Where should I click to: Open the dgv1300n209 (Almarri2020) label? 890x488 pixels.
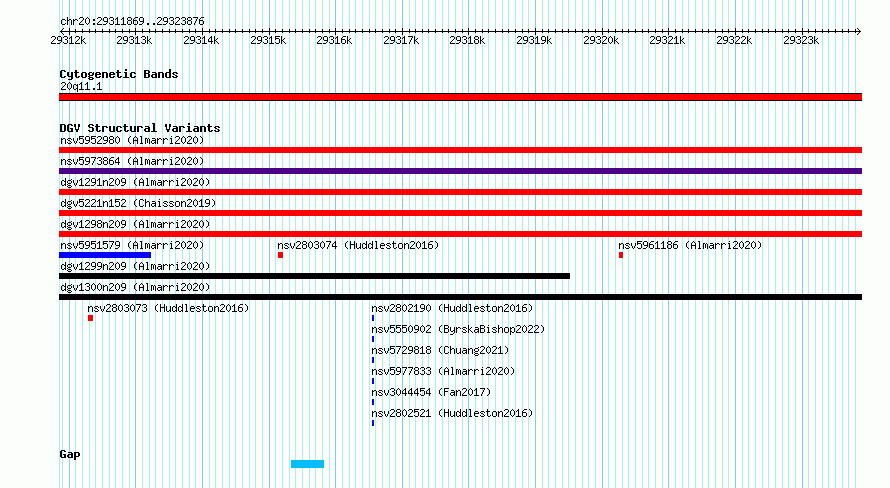(135, 287)
